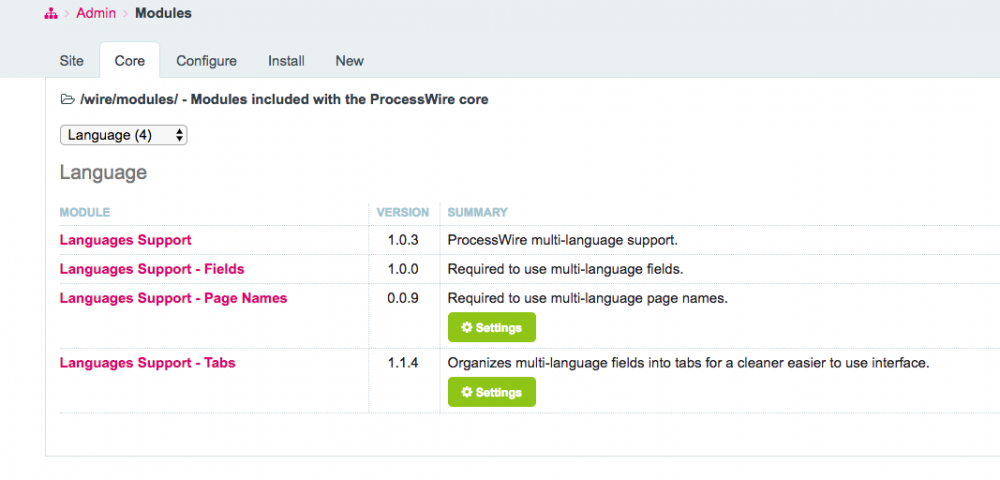This screenshot has height=480, width=1000.
Task: Open Languages Support - Fields module
Action: pyautogui.click(x=152, y=269)
